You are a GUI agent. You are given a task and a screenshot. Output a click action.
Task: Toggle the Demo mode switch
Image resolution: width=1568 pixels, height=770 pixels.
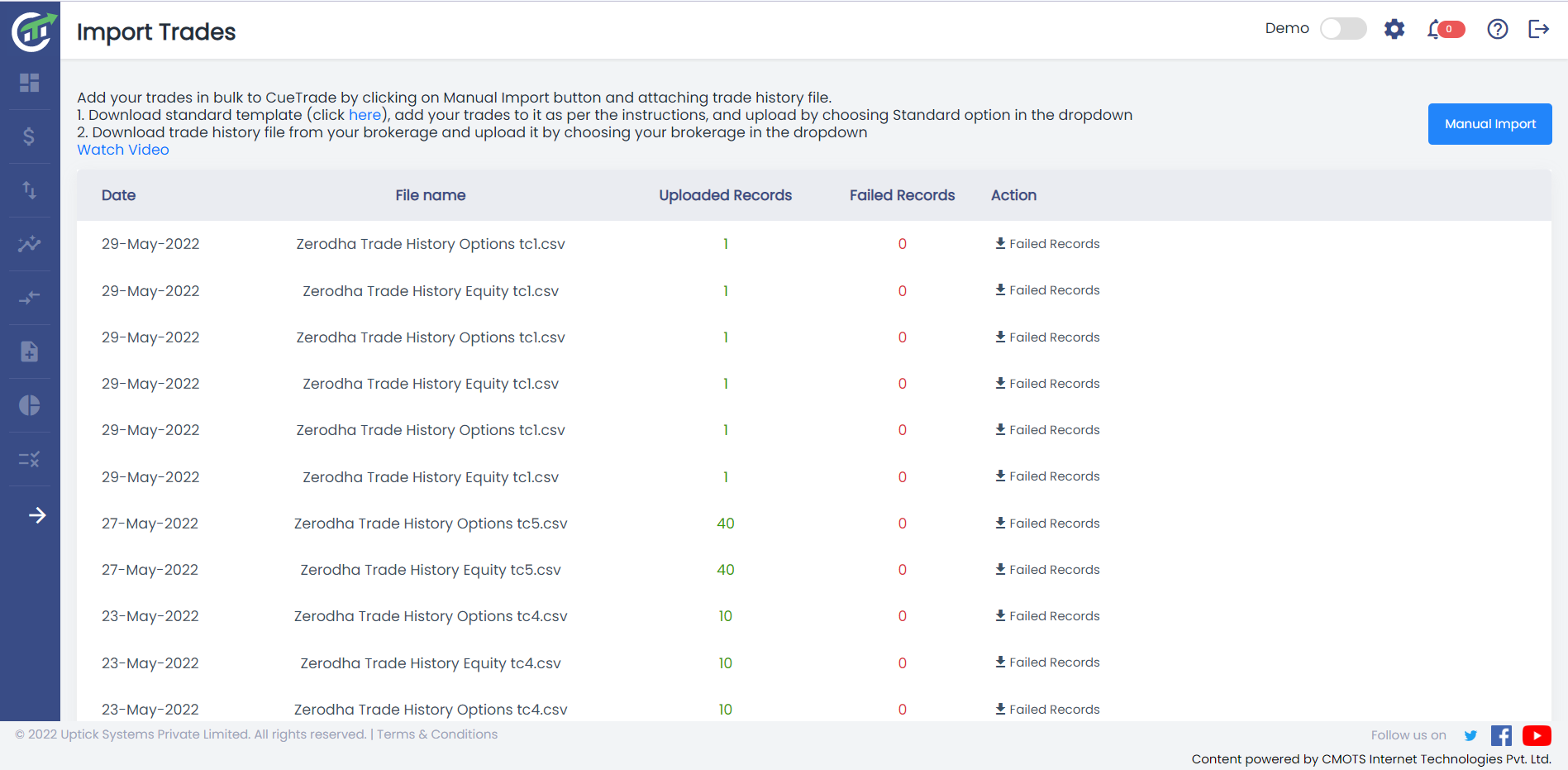coord(1343,29)
